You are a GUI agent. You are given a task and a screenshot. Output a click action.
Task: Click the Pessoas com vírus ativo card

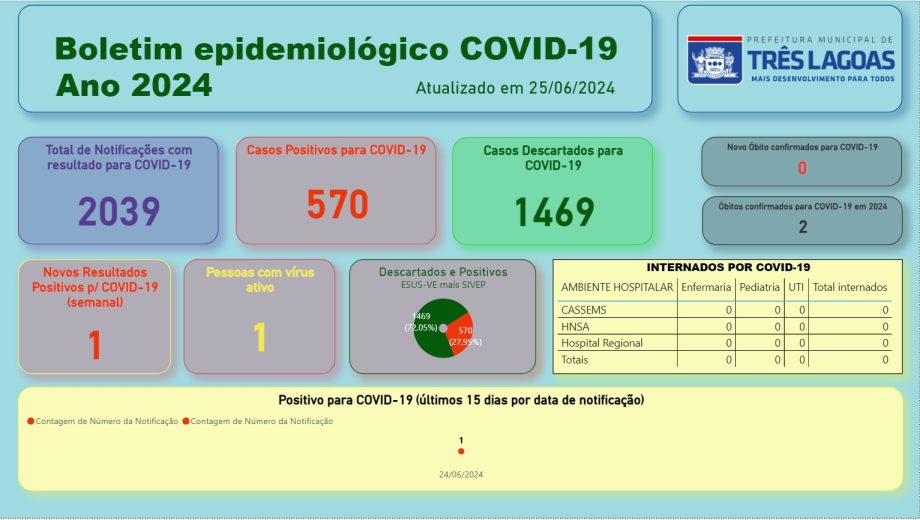click(259, 317)
